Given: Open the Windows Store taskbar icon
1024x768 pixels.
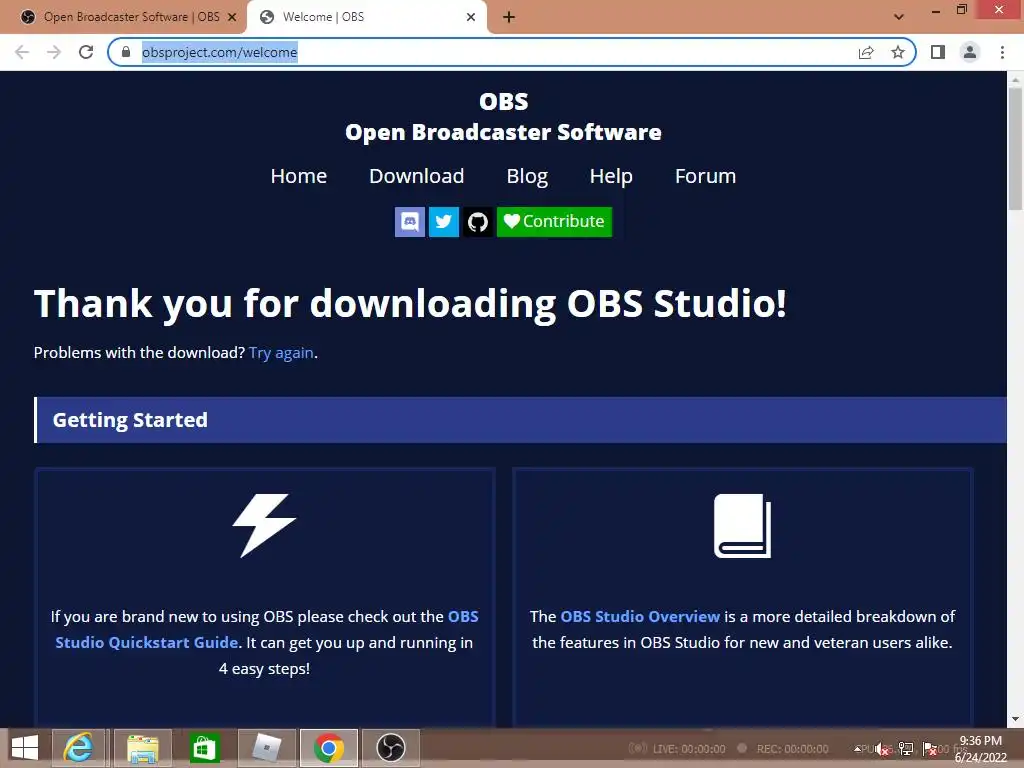Looking at the screenshot, I should [204, 748].
